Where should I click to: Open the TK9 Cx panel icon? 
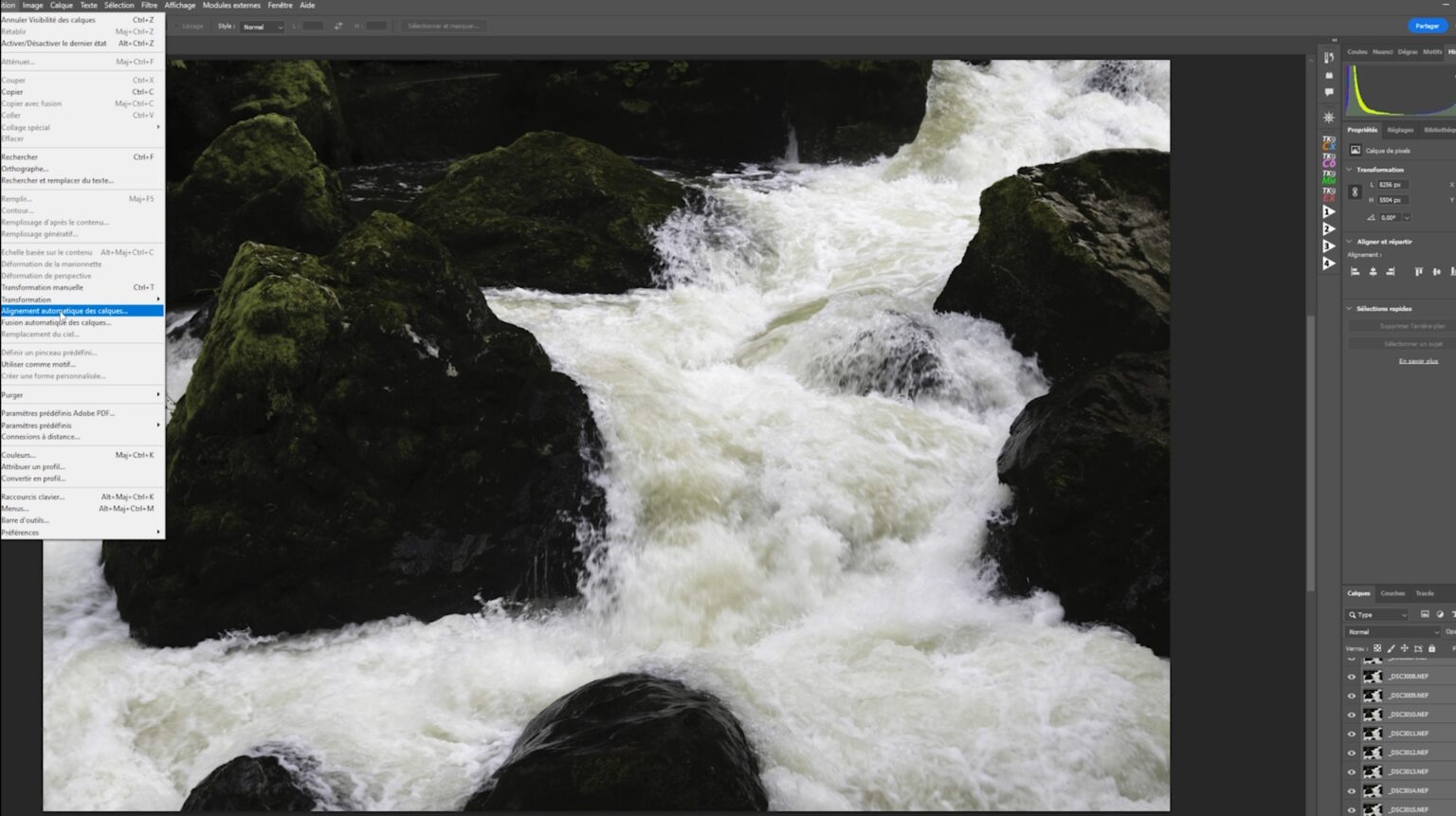[x=1329, y=143]
